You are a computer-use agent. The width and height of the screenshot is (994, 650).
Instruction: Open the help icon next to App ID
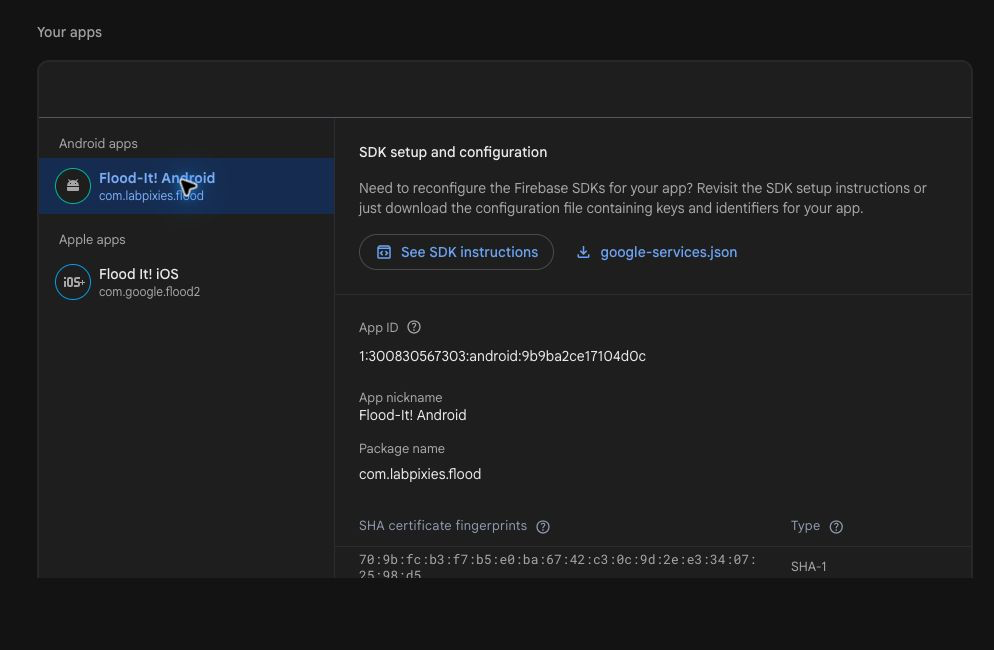pos(414,327)
